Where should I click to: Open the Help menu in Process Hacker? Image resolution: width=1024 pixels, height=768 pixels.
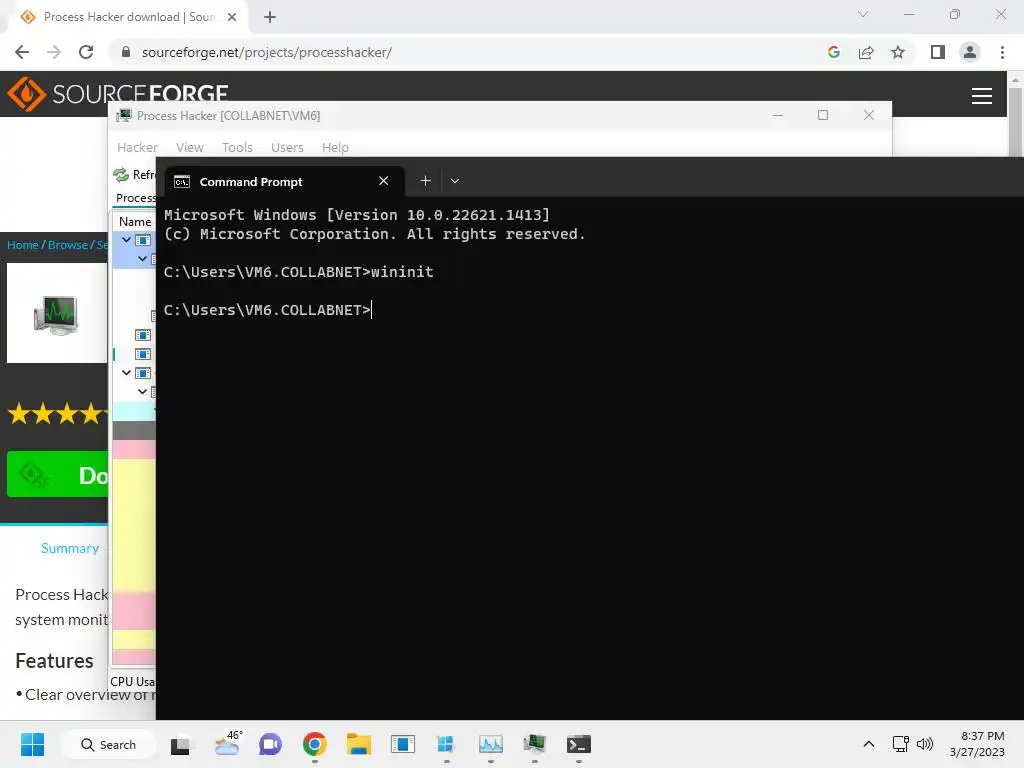click(x=335, y=148)
